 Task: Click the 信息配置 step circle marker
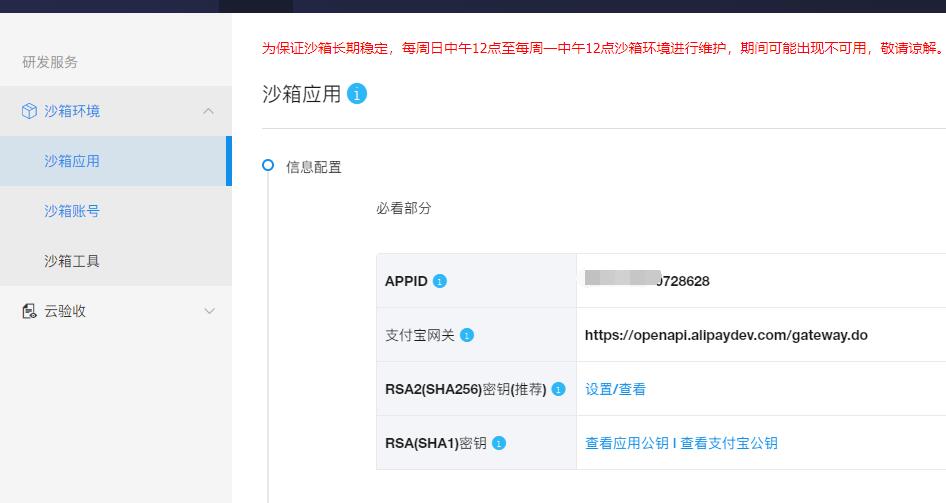tap(268, 165)
